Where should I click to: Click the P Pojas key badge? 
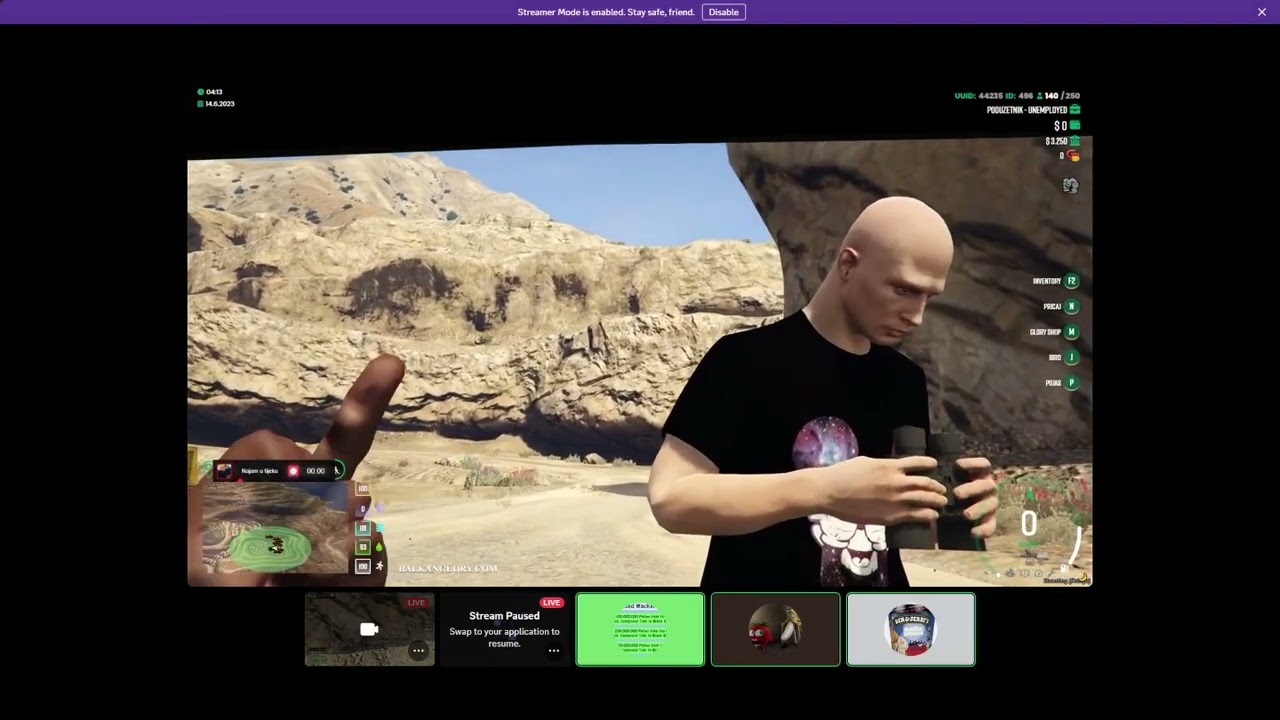point(1071,383)
